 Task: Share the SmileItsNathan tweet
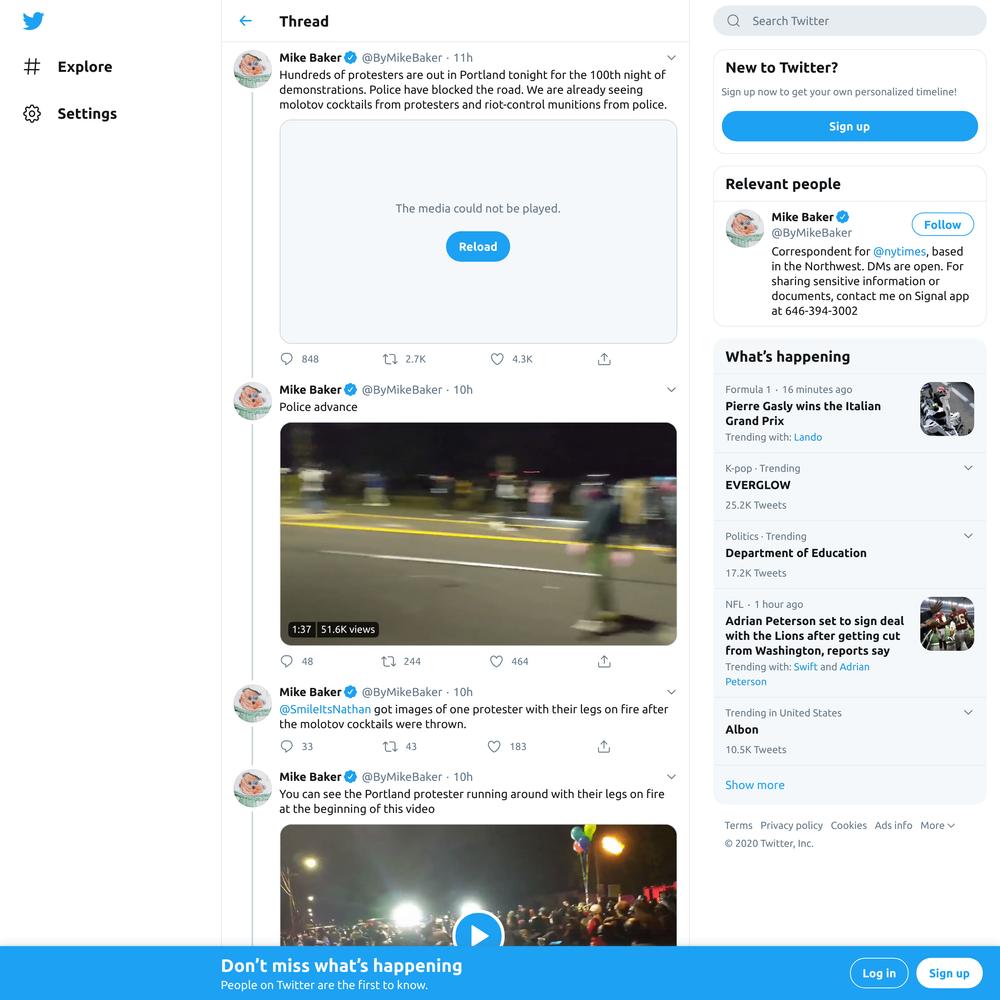tap(604, 746)
